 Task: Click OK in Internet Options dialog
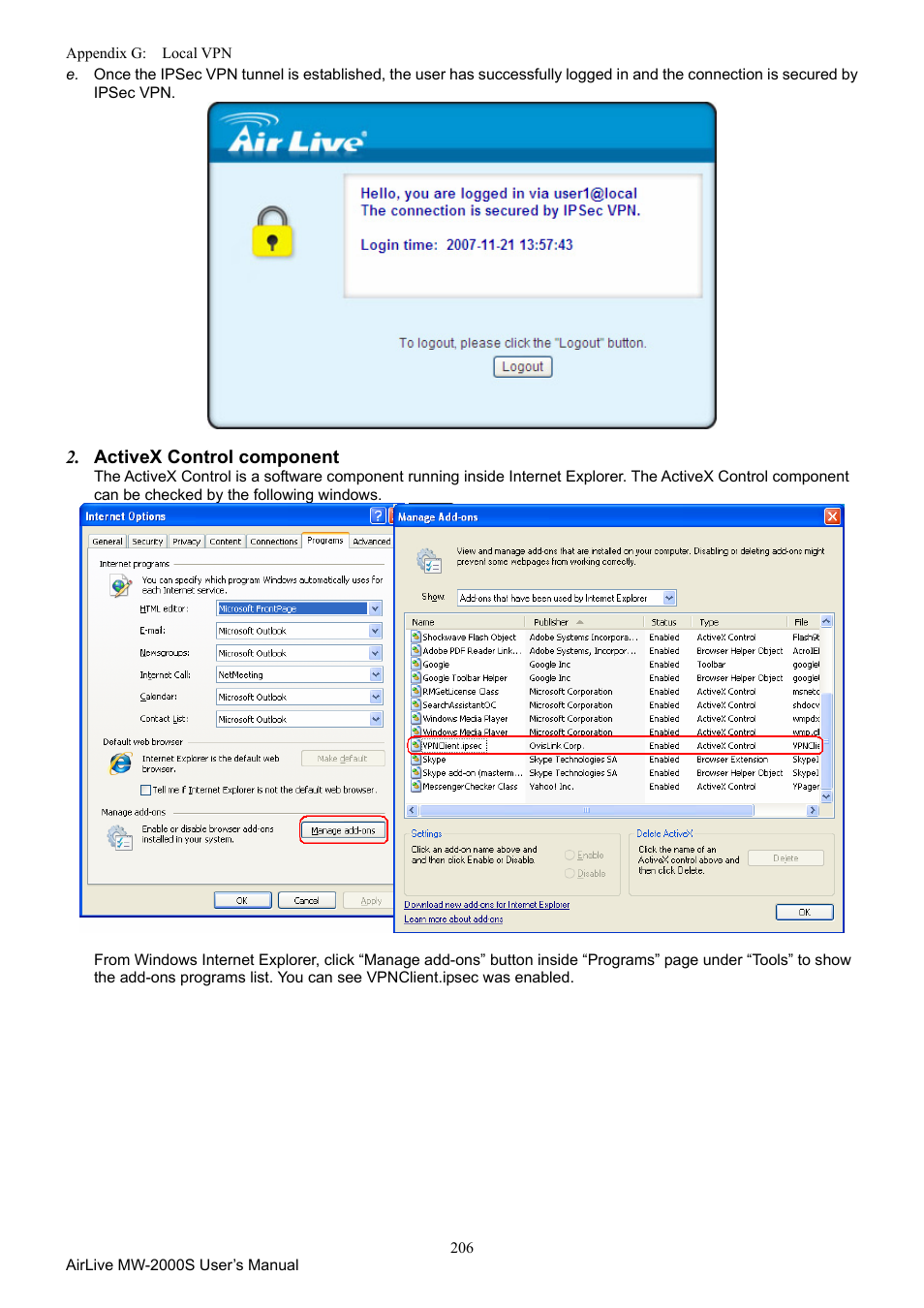pyautogui.click(x=242, y=900)
